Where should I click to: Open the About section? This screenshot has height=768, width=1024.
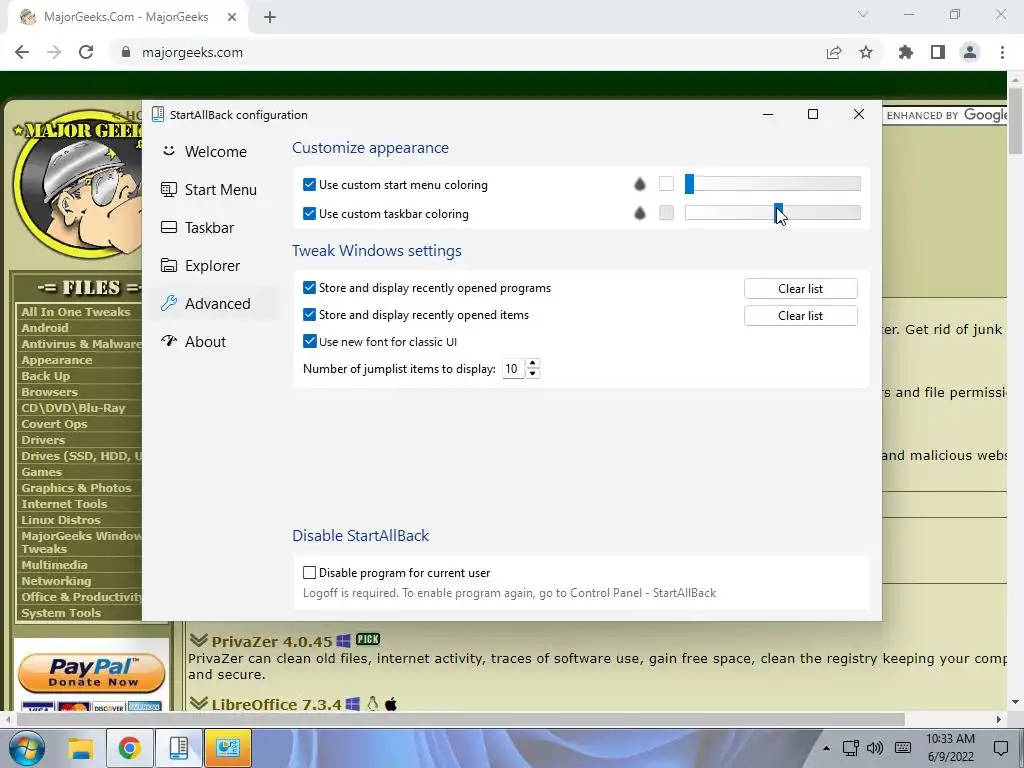coord(193,342)
